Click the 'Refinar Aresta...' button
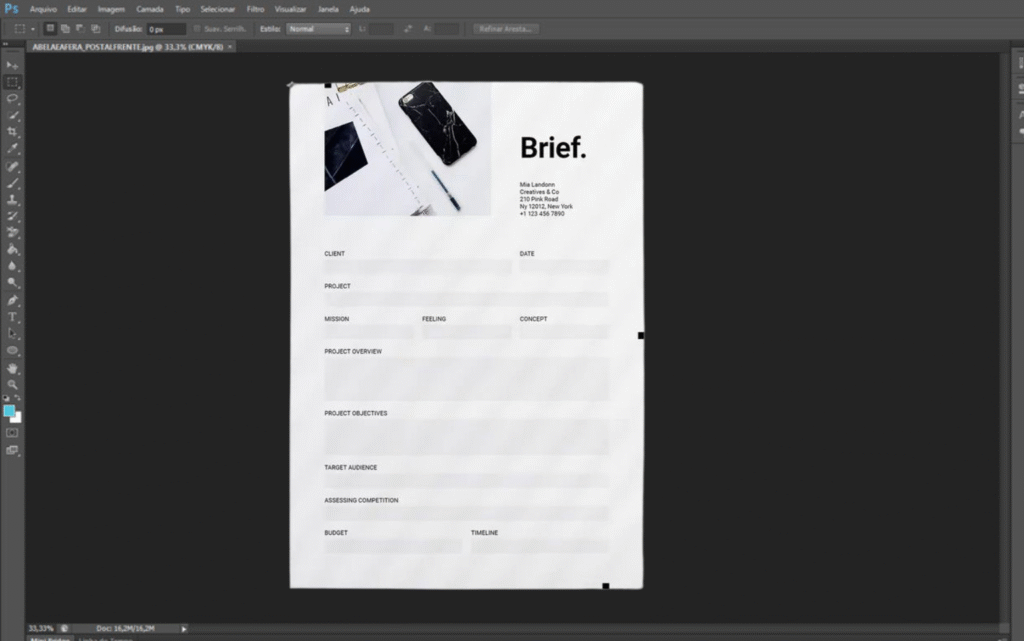Image resolution: width=1024 pixels, height=641 pixels. coord(506,29)
